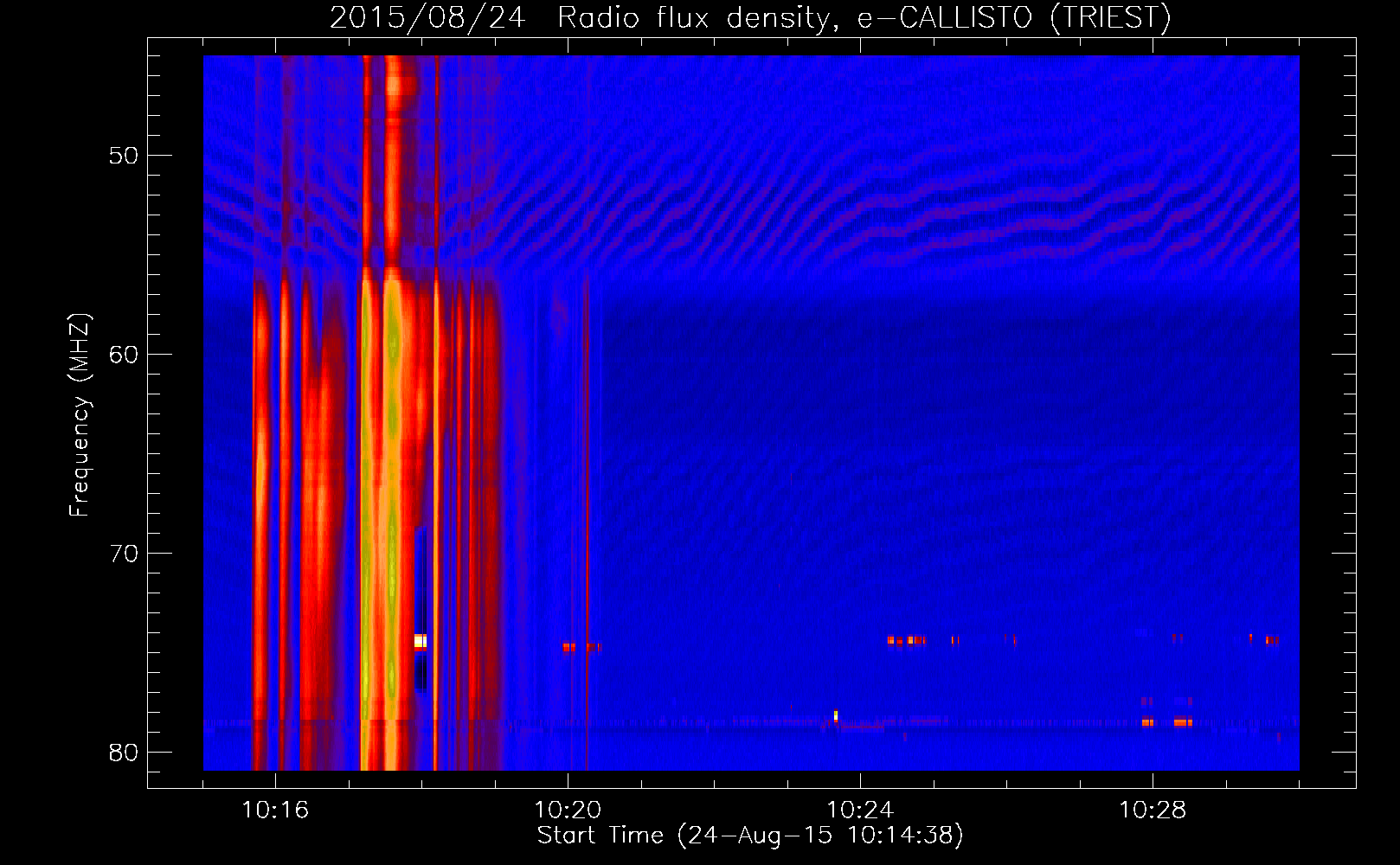Viewport: 1400px width, 865px height.
Task: Click the 'Frequency (MHZ)' y-axis label
Action: [x=80, y=415]
